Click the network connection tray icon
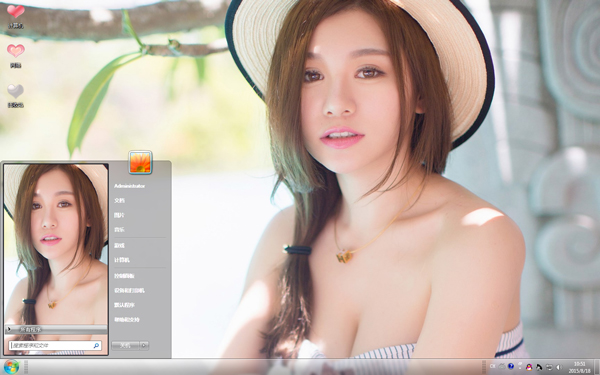Screen dimensions: 600x375 pos(549,367)
